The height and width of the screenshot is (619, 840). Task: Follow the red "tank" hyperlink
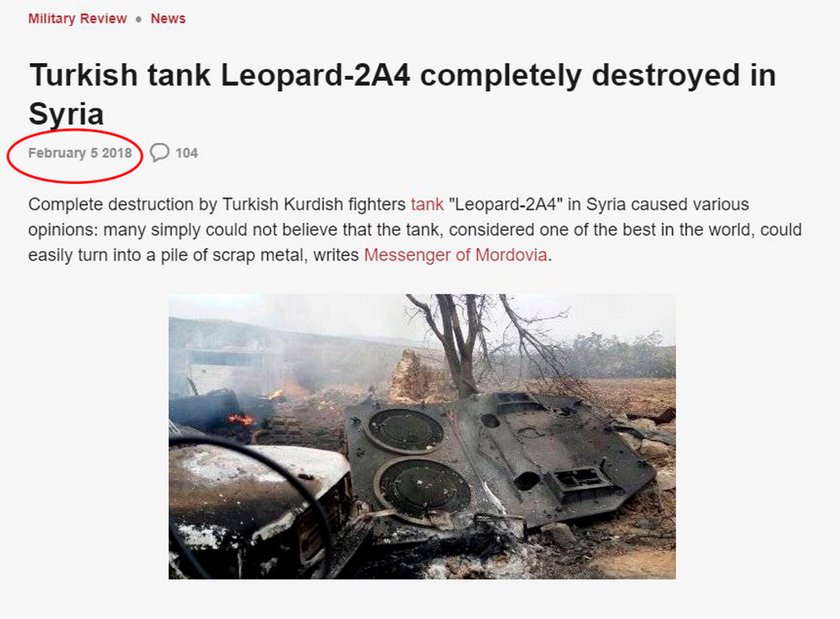coord(427,204)
